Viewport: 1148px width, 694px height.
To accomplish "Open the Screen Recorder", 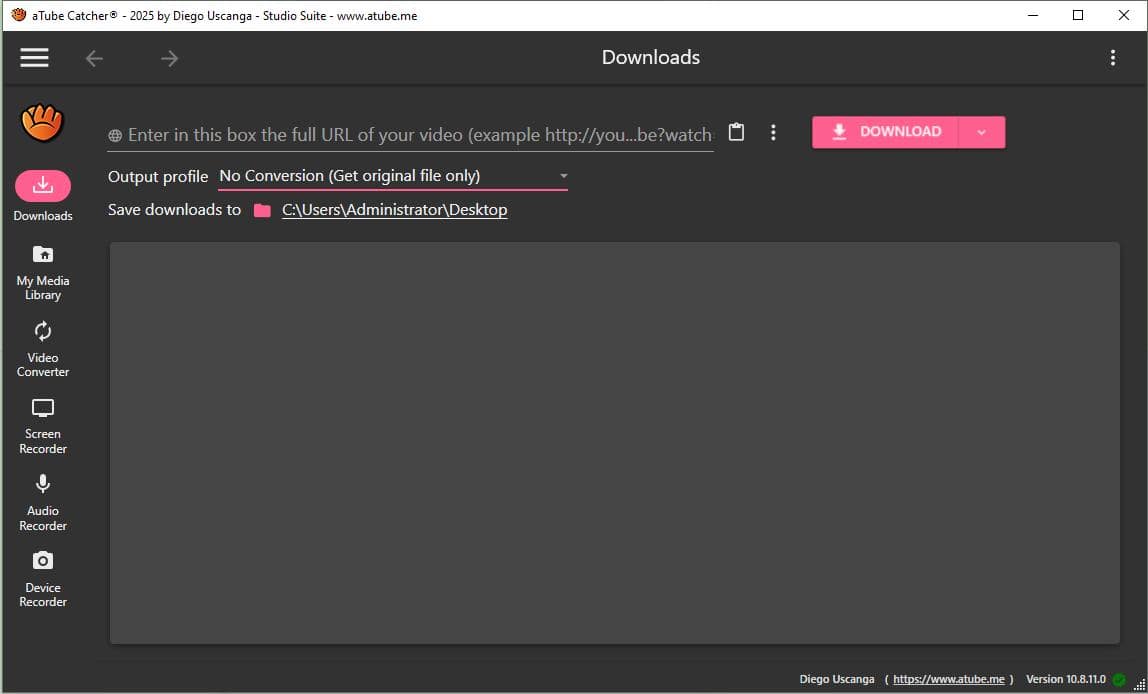I will 42,420.
